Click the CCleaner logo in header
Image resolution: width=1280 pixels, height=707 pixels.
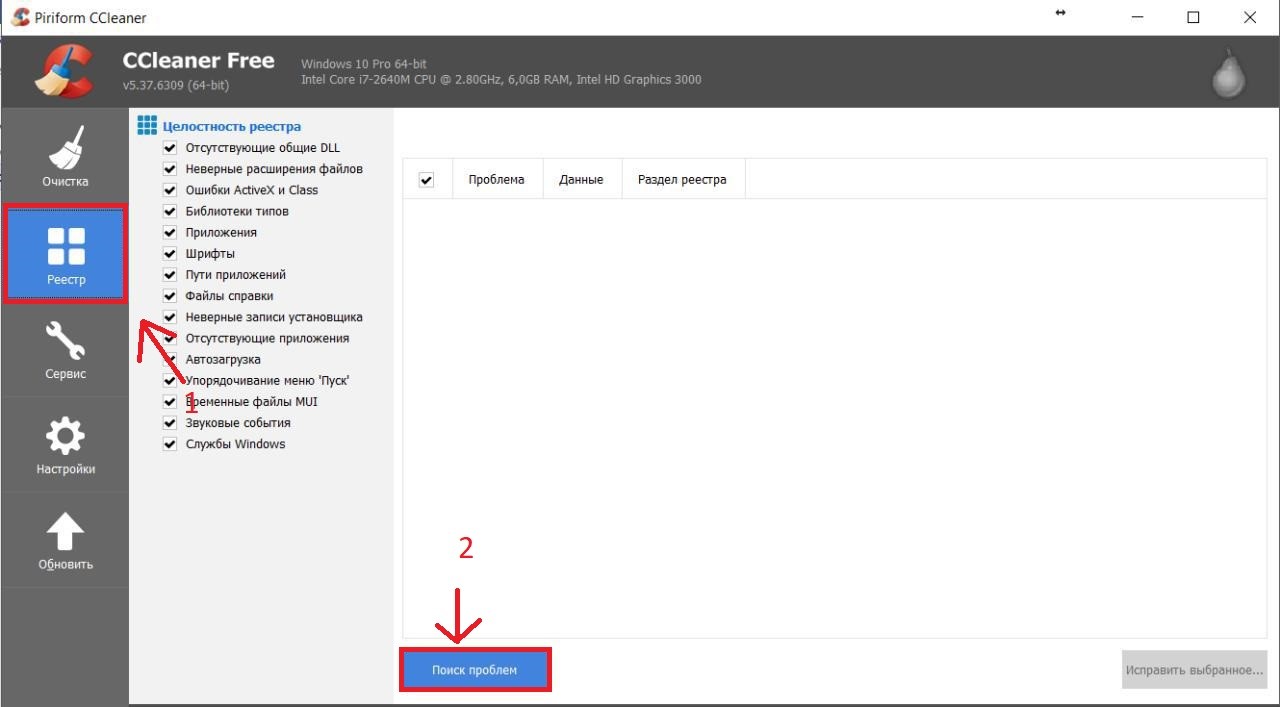pyautogui.click(x=63, y=71)
